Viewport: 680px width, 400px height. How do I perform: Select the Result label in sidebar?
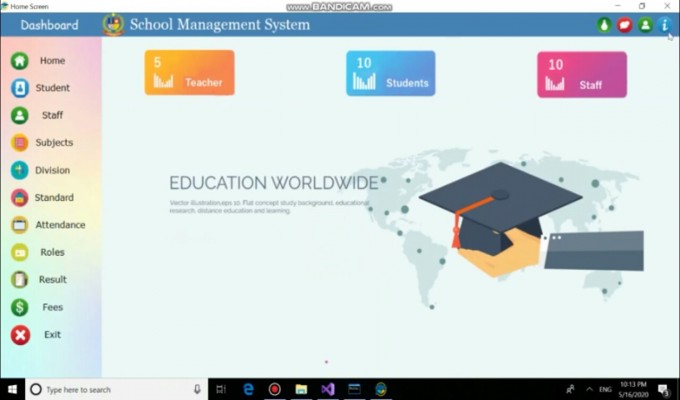53,280
